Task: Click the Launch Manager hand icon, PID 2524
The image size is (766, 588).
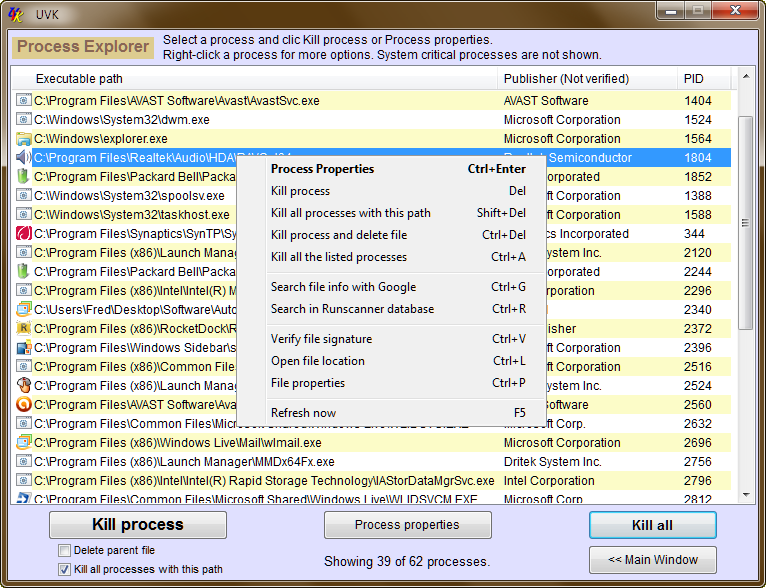Action: pyautogui.click(x=23, y=386)
